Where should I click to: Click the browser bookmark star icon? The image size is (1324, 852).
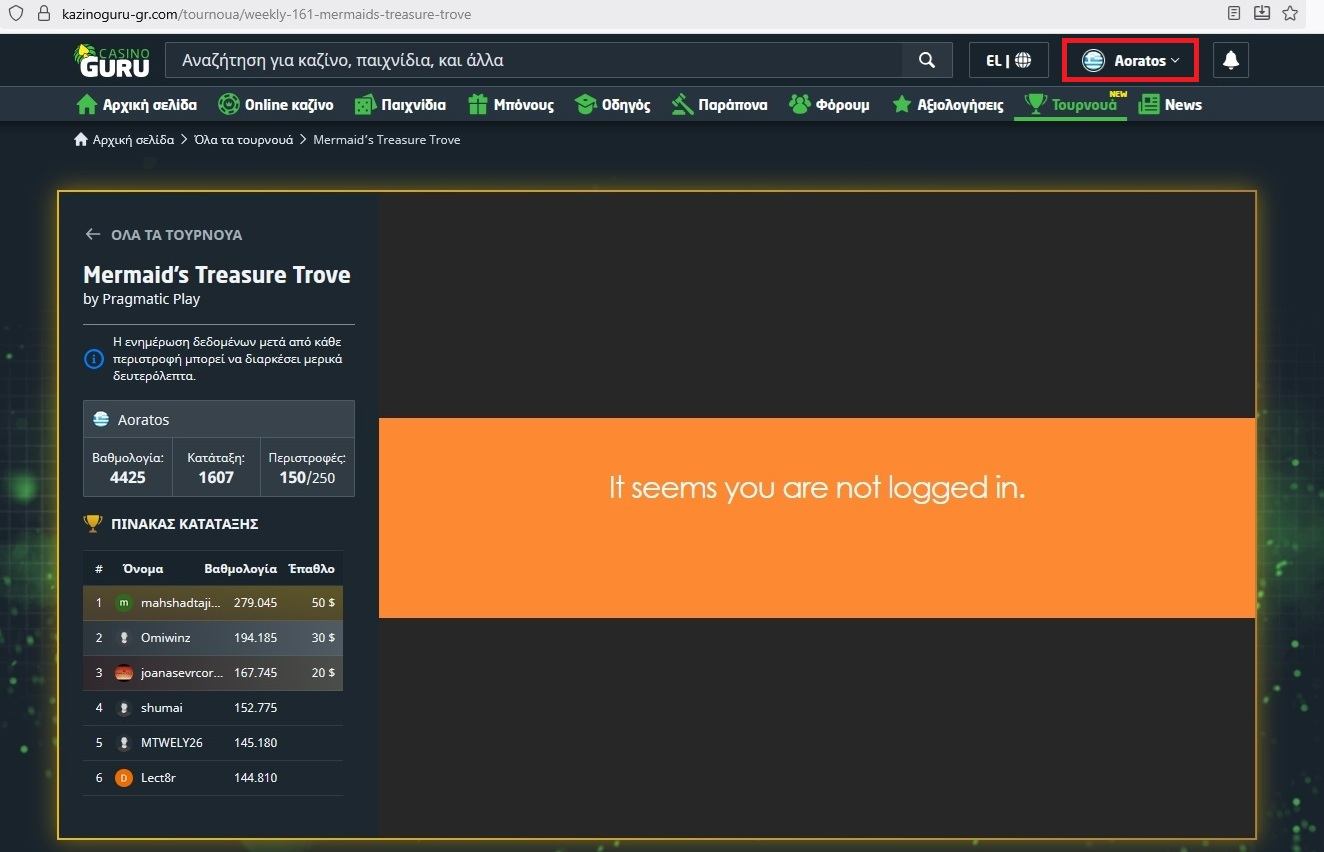(1289, 14)
